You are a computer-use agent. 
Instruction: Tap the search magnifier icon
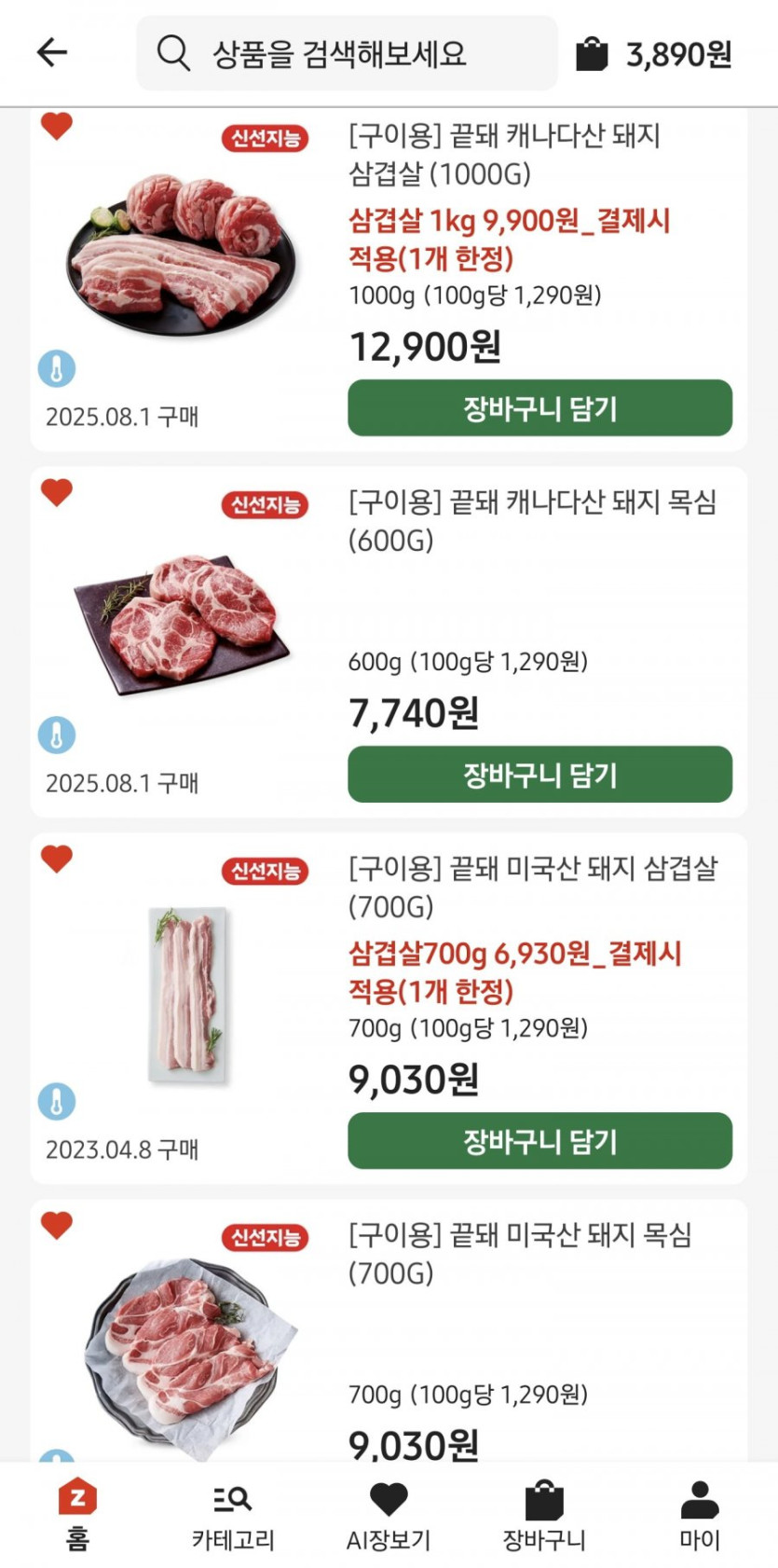(173, 53)
